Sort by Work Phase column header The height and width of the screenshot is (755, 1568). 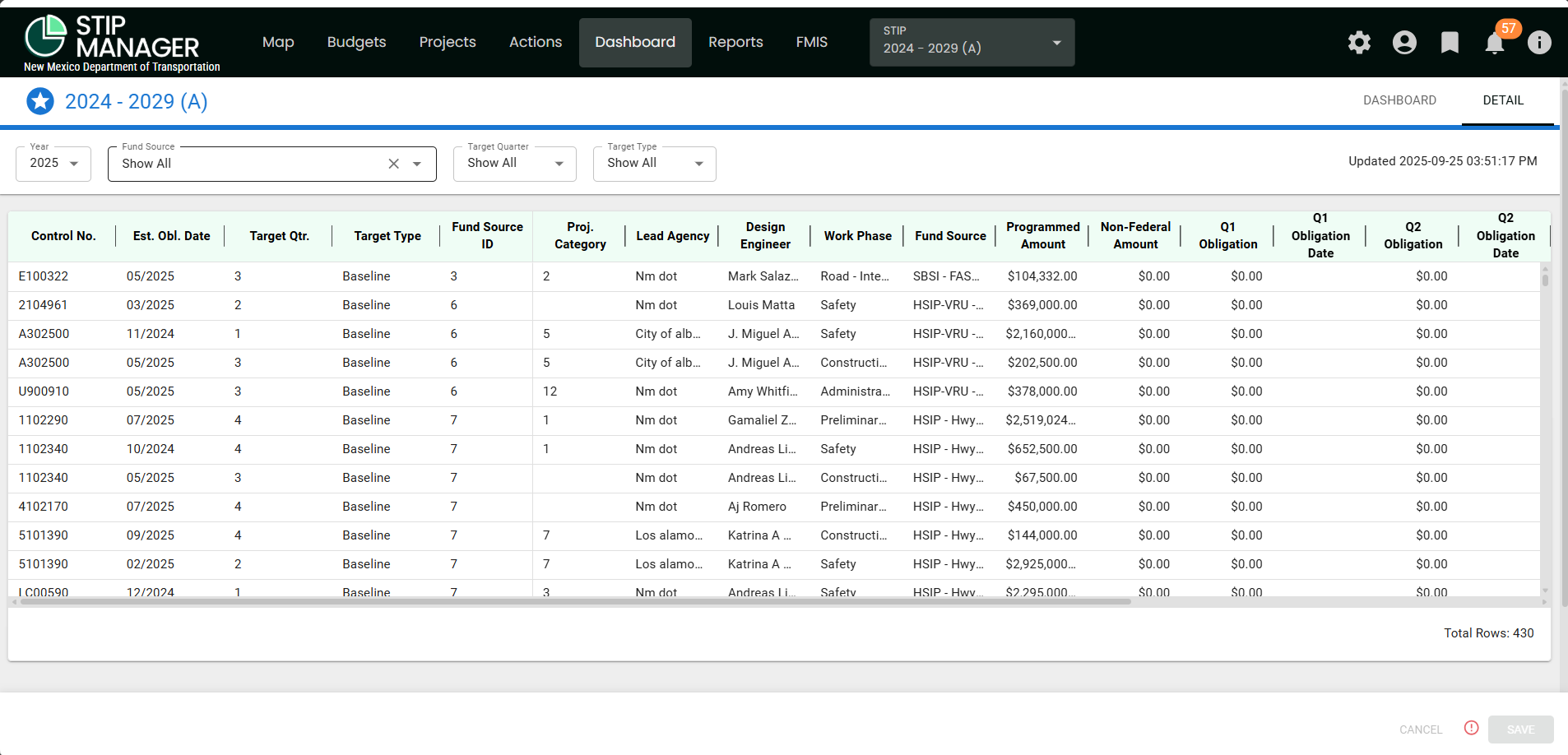(857, 236)
